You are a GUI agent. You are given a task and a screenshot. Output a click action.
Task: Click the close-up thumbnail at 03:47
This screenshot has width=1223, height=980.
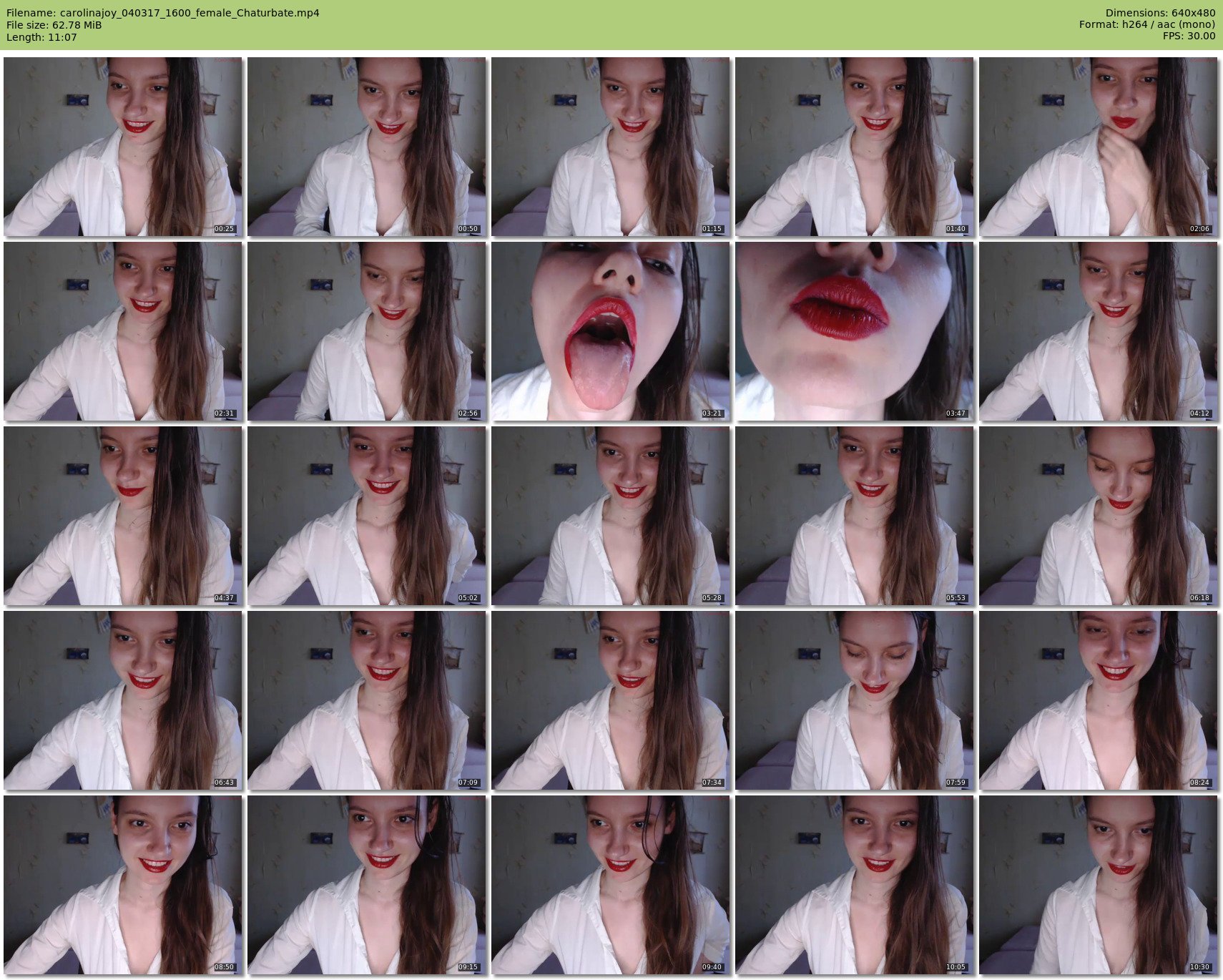pos(855,331)
